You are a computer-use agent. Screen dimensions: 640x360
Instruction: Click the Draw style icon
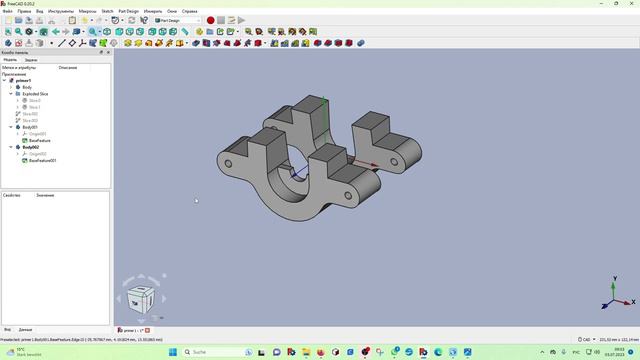29,31
